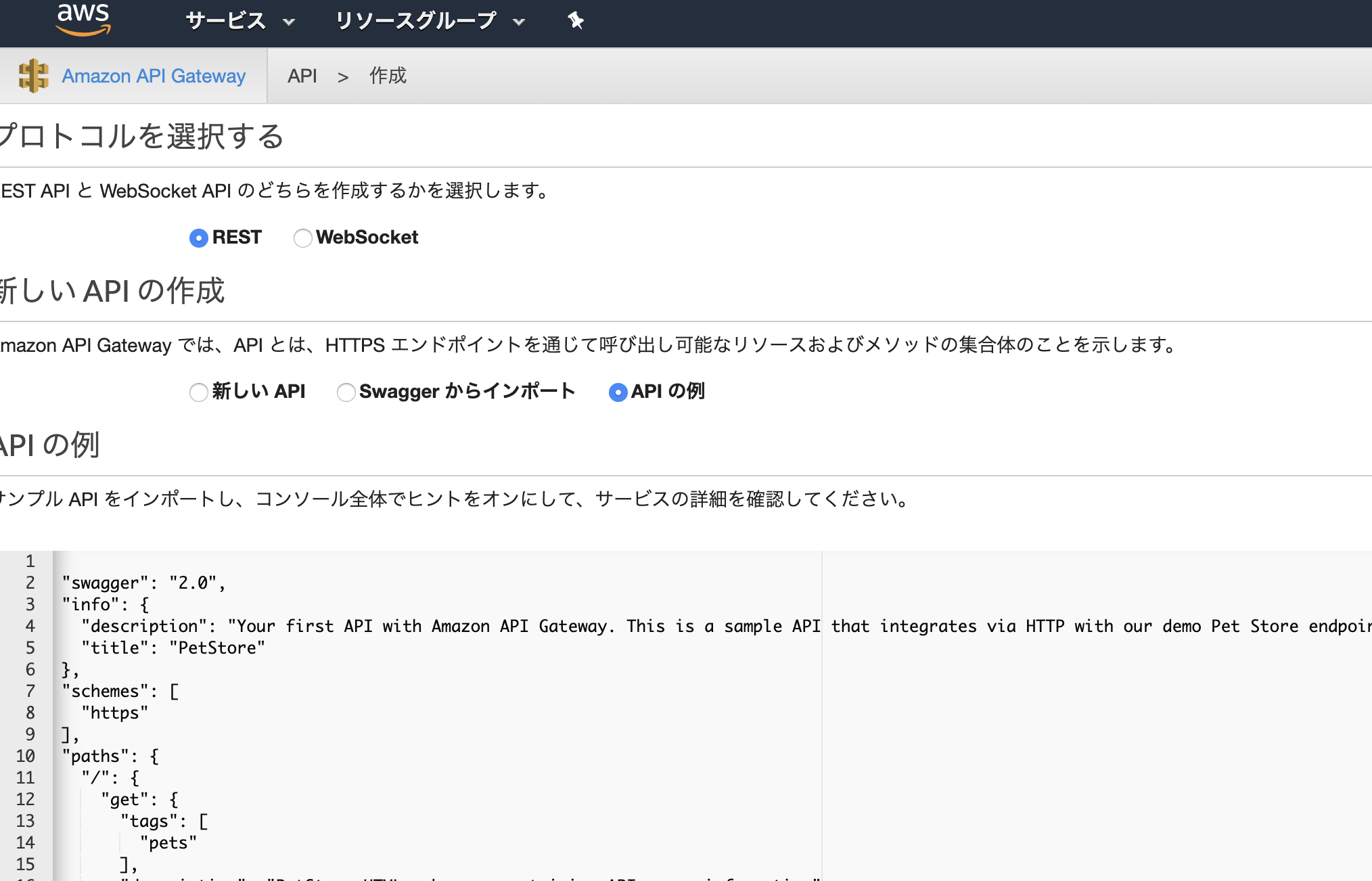Click the AWS logo icon
The image size is (1372, 881).
tap(83, 19)
